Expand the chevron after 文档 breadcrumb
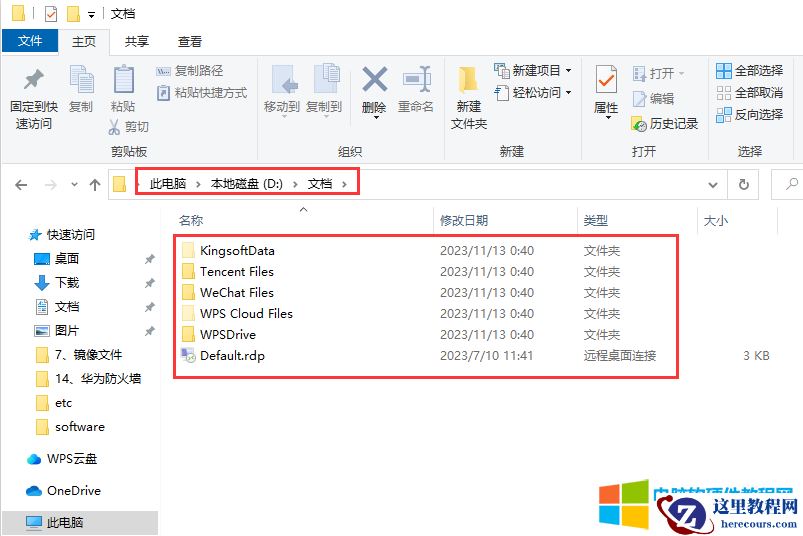 pyautogui.click(x=344, y=184)
